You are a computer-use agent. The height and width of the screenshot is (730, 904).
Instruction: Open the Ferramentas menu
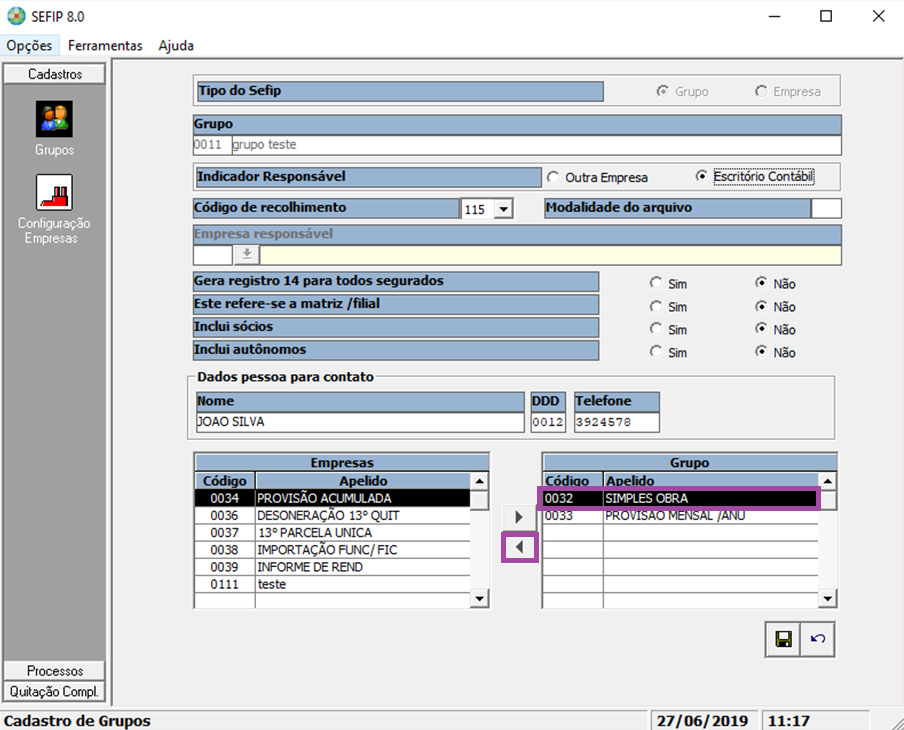click(x=105, y=46)
